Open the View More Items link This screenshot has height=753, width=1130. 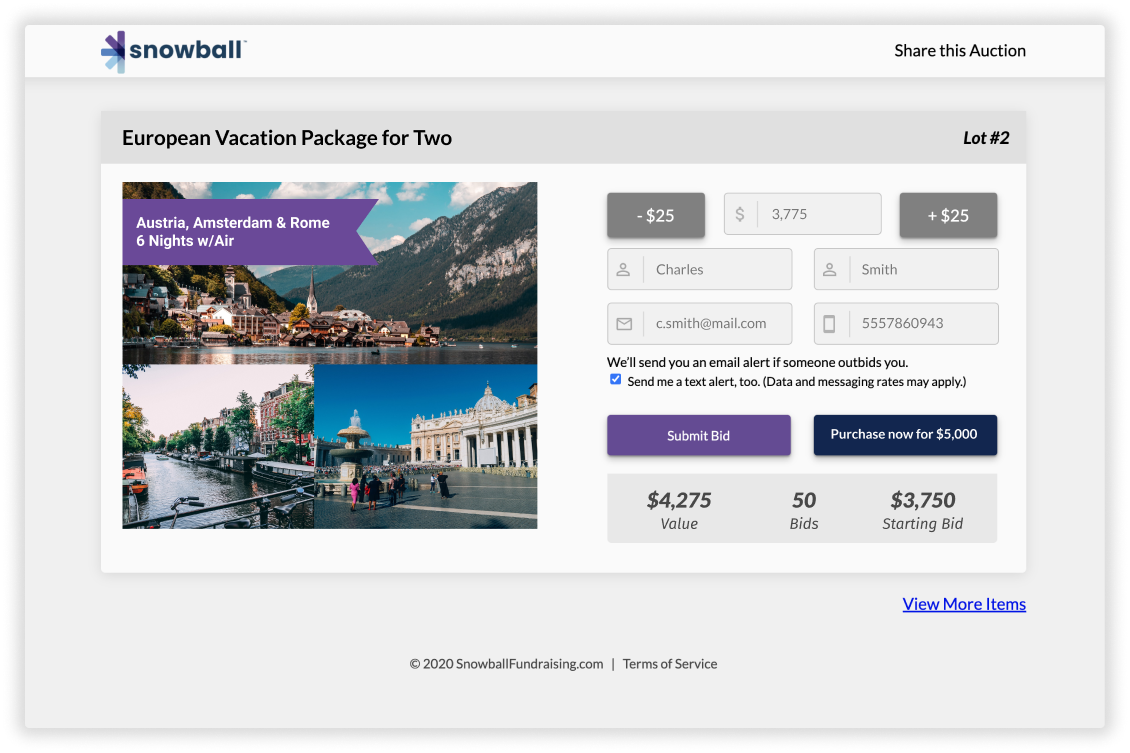(964, 604)
